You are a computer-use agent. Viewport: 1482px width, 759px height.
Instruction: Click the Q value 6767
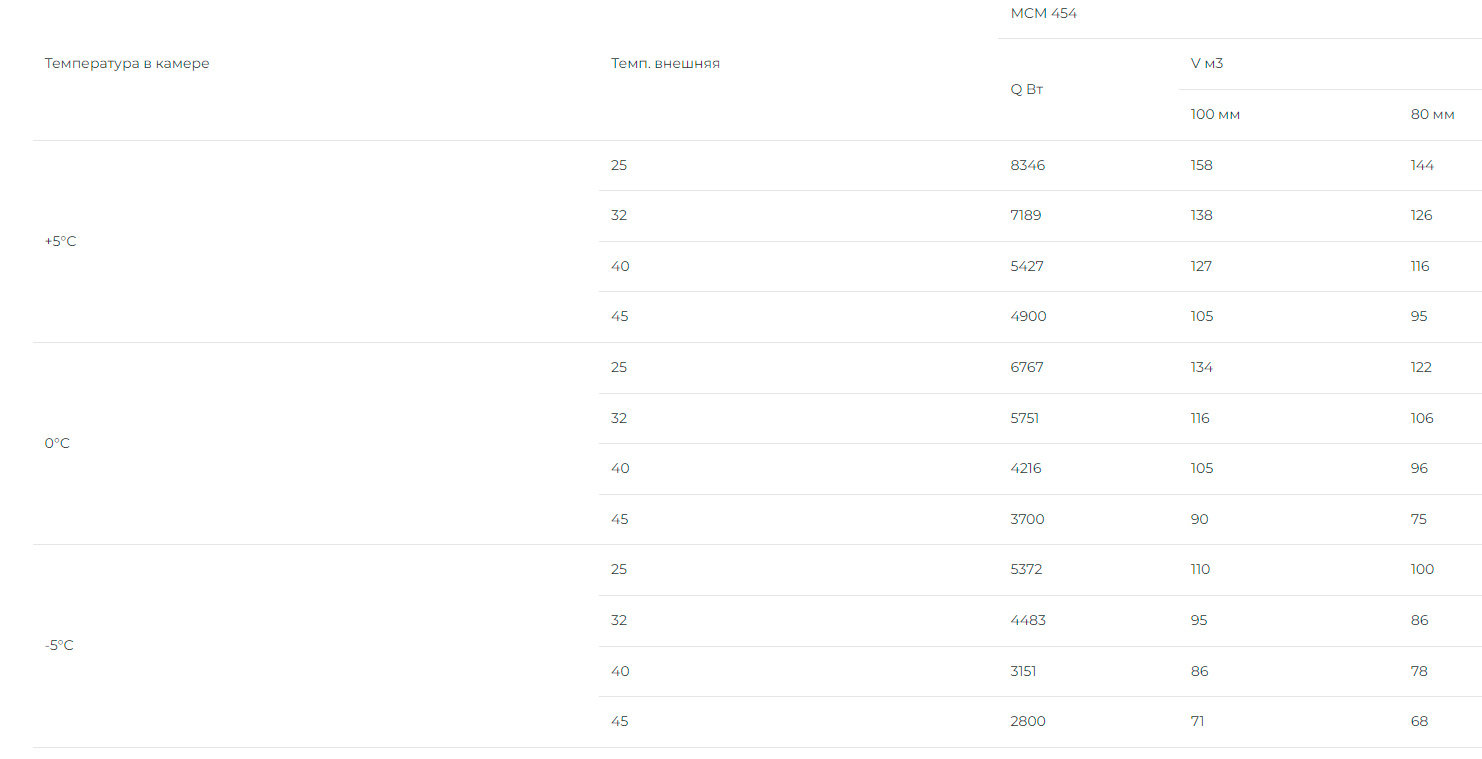(1027, 367)
